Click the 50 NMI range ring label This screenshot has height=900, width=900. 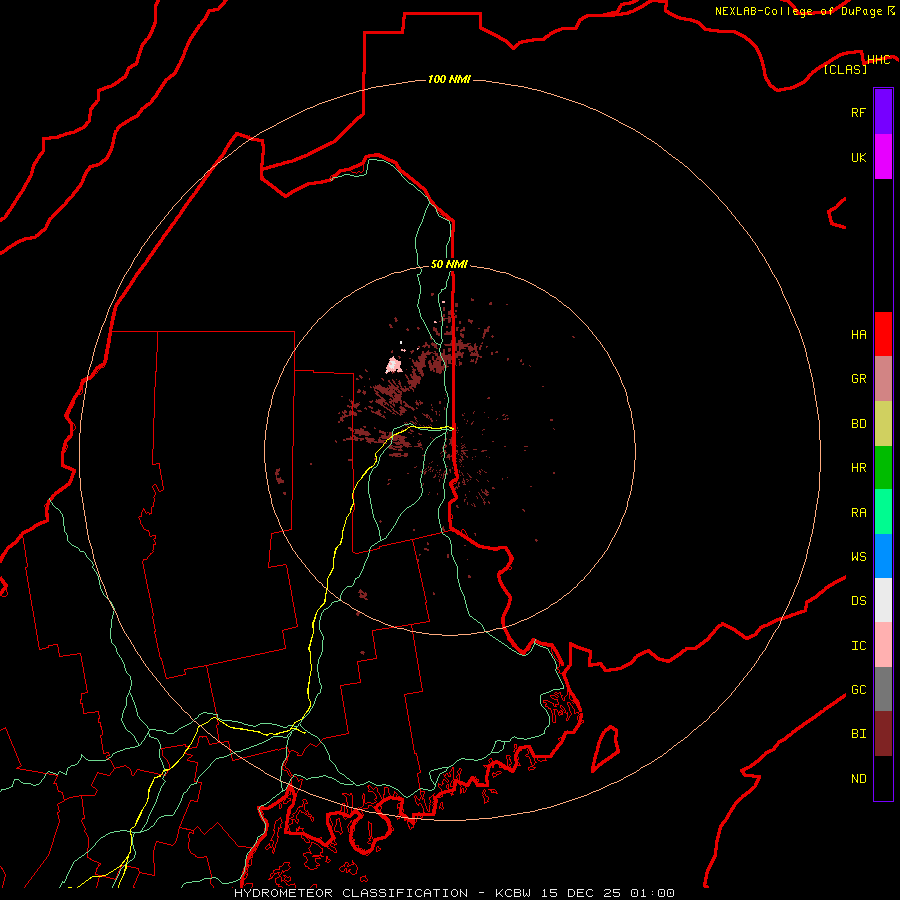point(449,265)
